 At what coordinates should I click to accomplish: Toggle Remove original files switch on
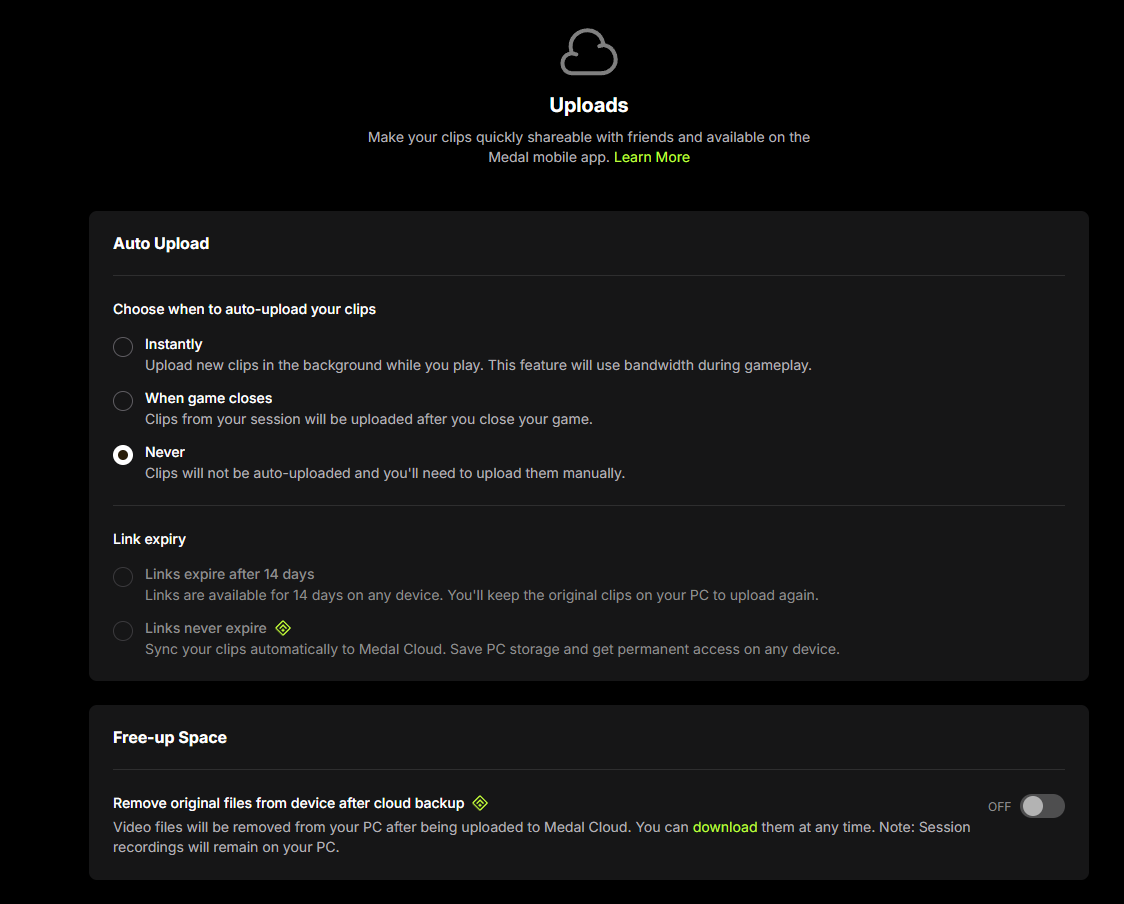(x=1042, y=806)
